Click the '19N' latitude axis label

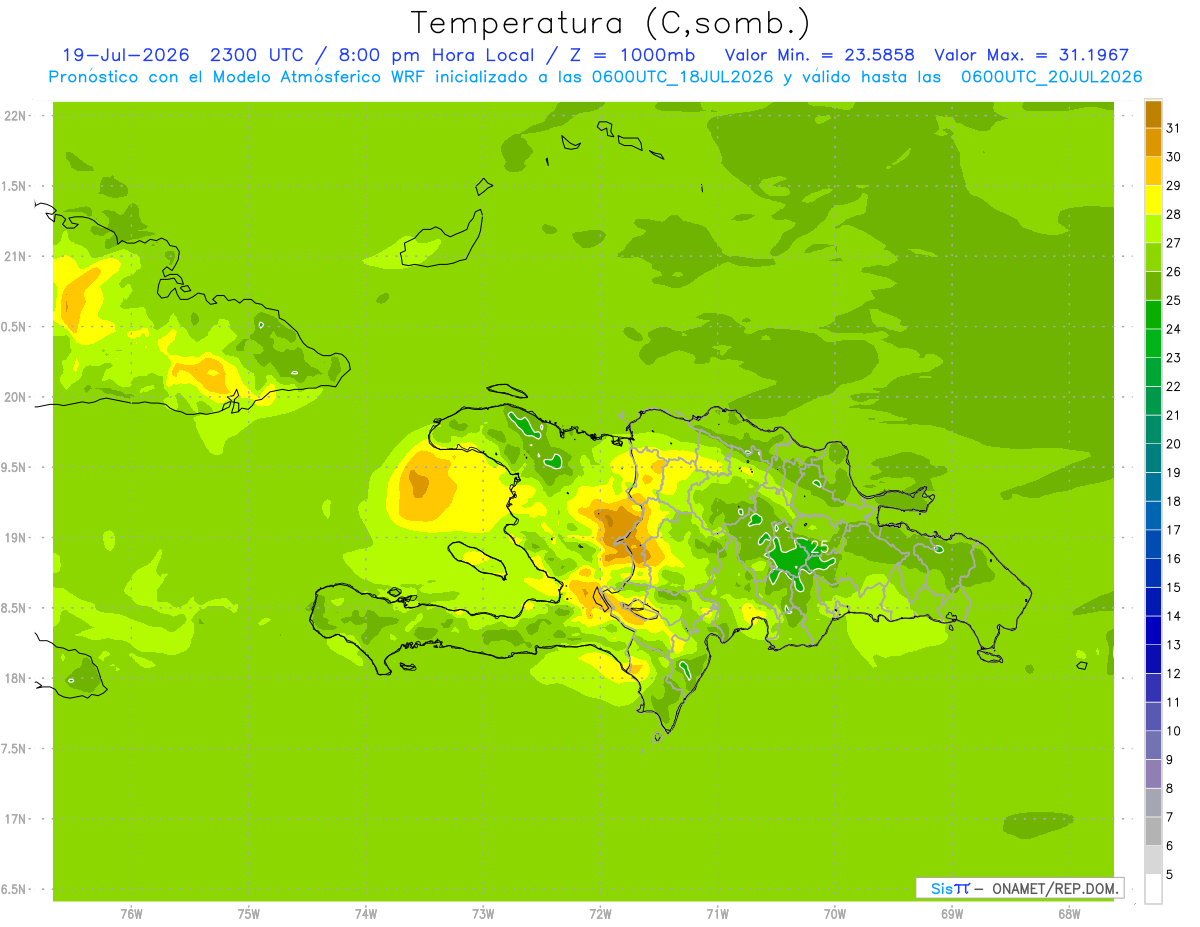[16, 538]
